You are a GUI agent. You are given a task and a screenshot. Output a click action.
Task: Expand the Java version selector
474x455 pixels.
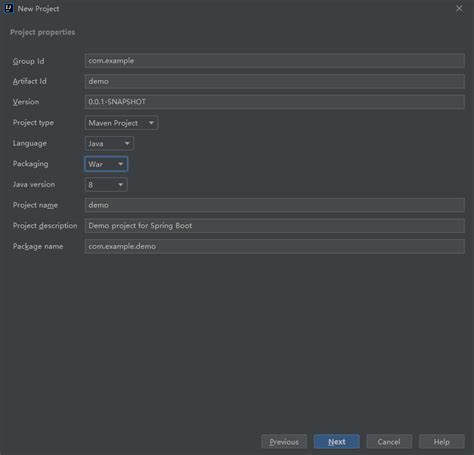(x=106, y=185)
